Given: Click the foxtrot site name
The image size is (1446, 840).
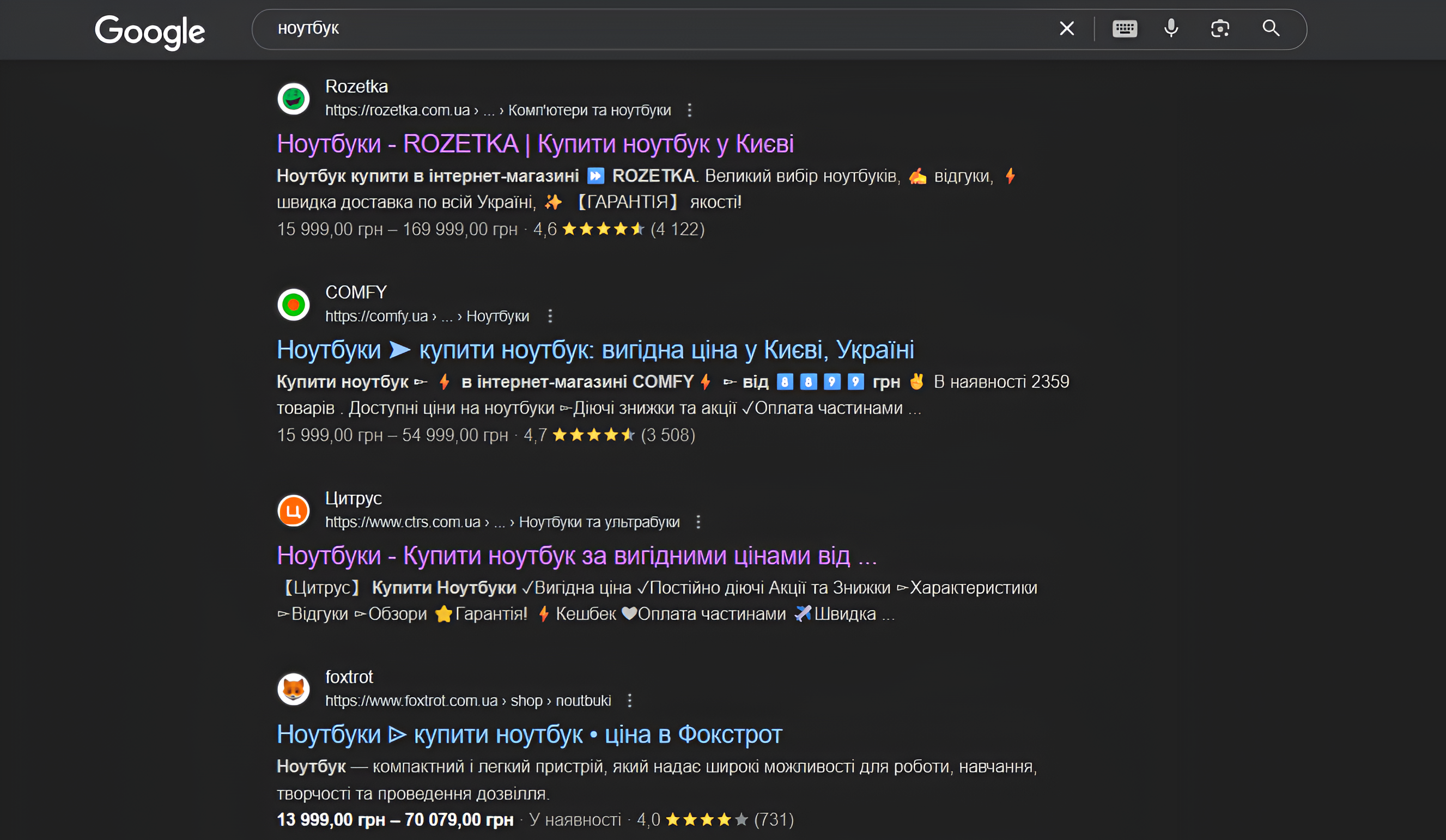Looking at the screenshot, I should 349,677.
